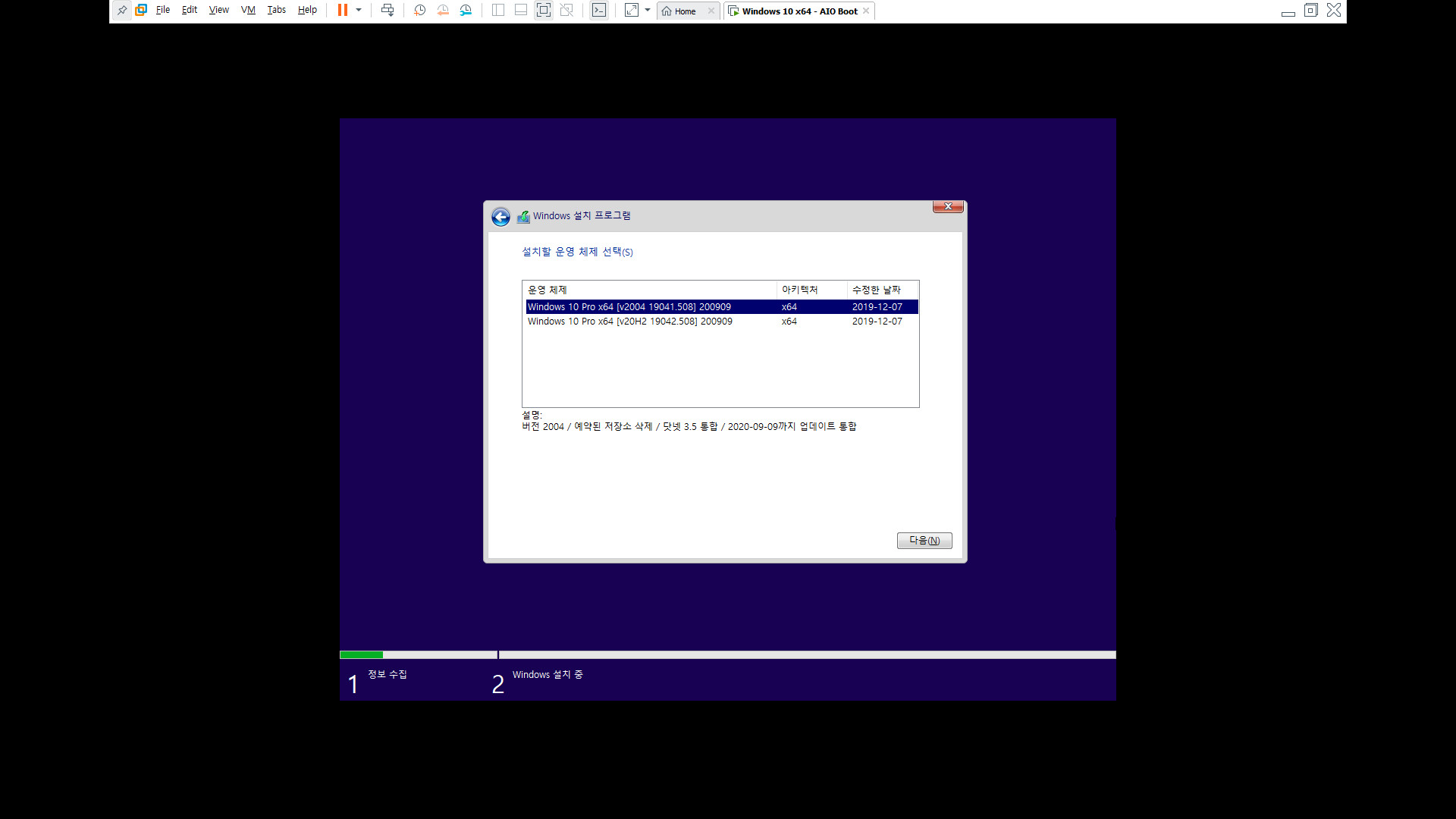Open the Help menu
Viewport: 1456px width, 819px height.
point(307,11)
